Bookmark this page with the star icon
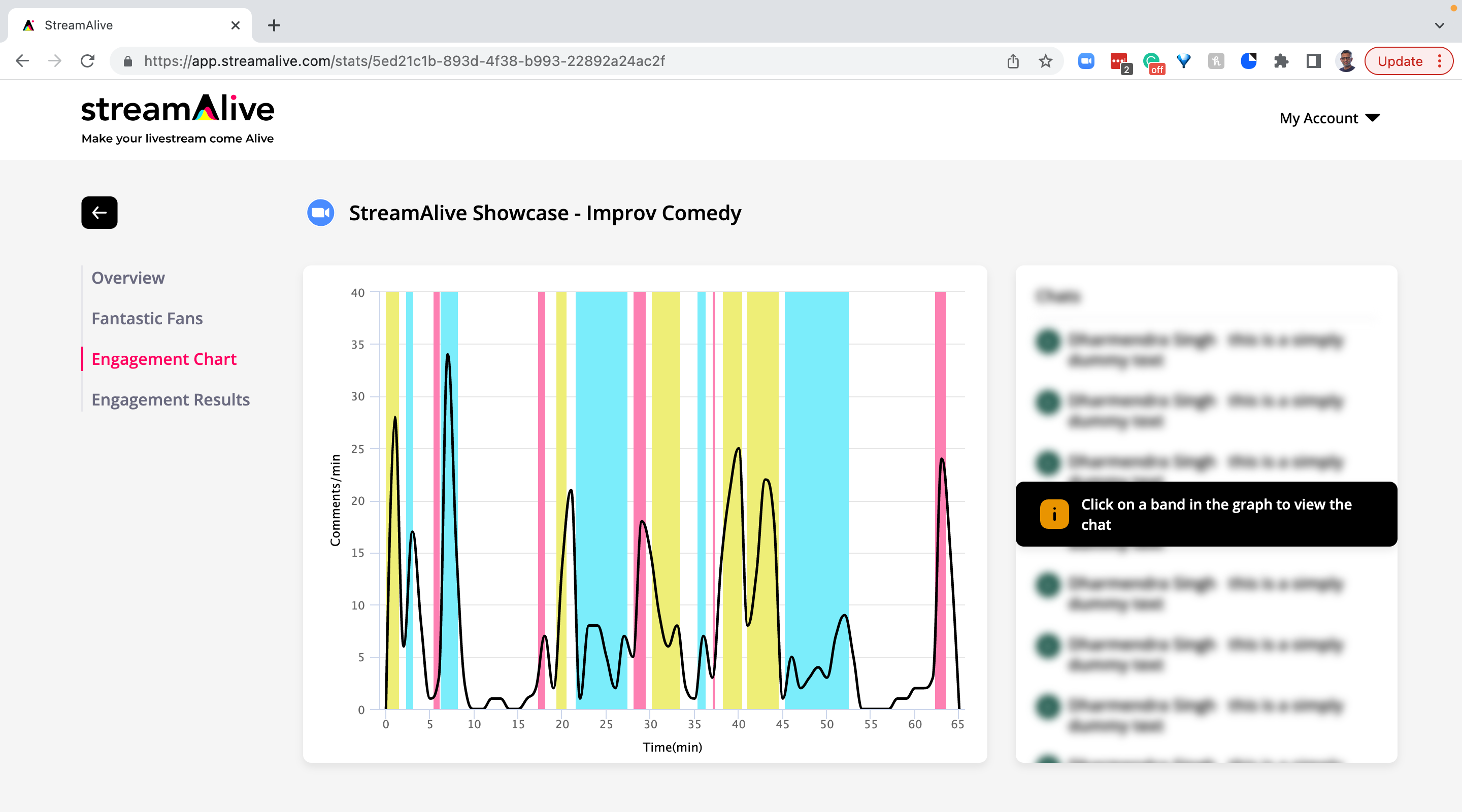The height and width of the screenshot is (812, 1462). (x=1045, y=61)
